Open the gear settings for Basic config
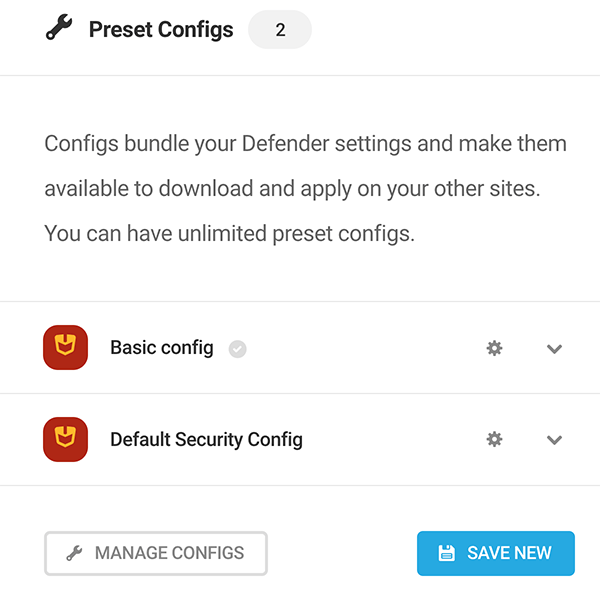 point(494,348)
